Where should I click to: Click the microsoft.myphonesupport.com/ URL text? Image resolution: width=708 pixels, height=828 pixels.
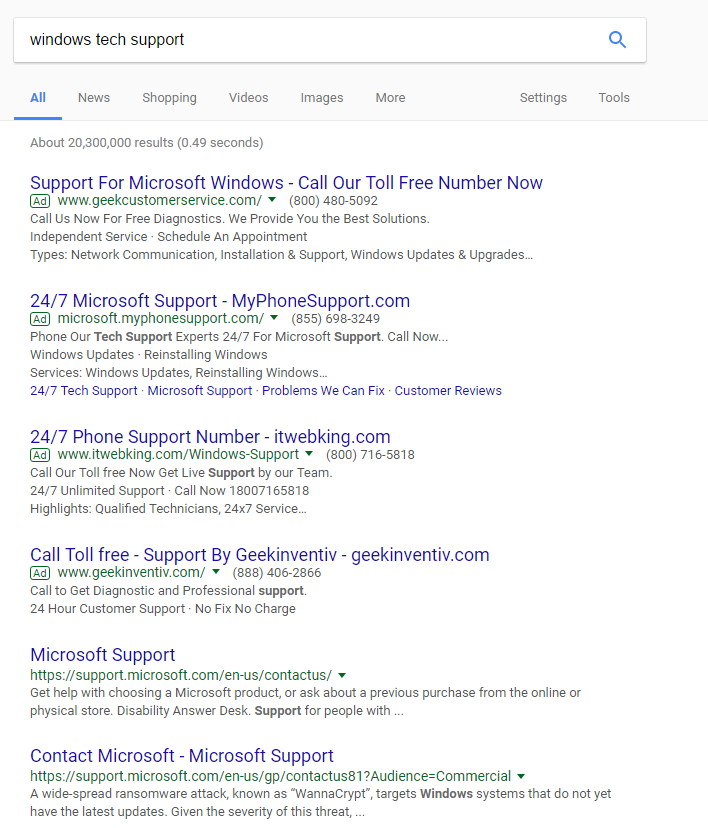[x=161, y=318]
